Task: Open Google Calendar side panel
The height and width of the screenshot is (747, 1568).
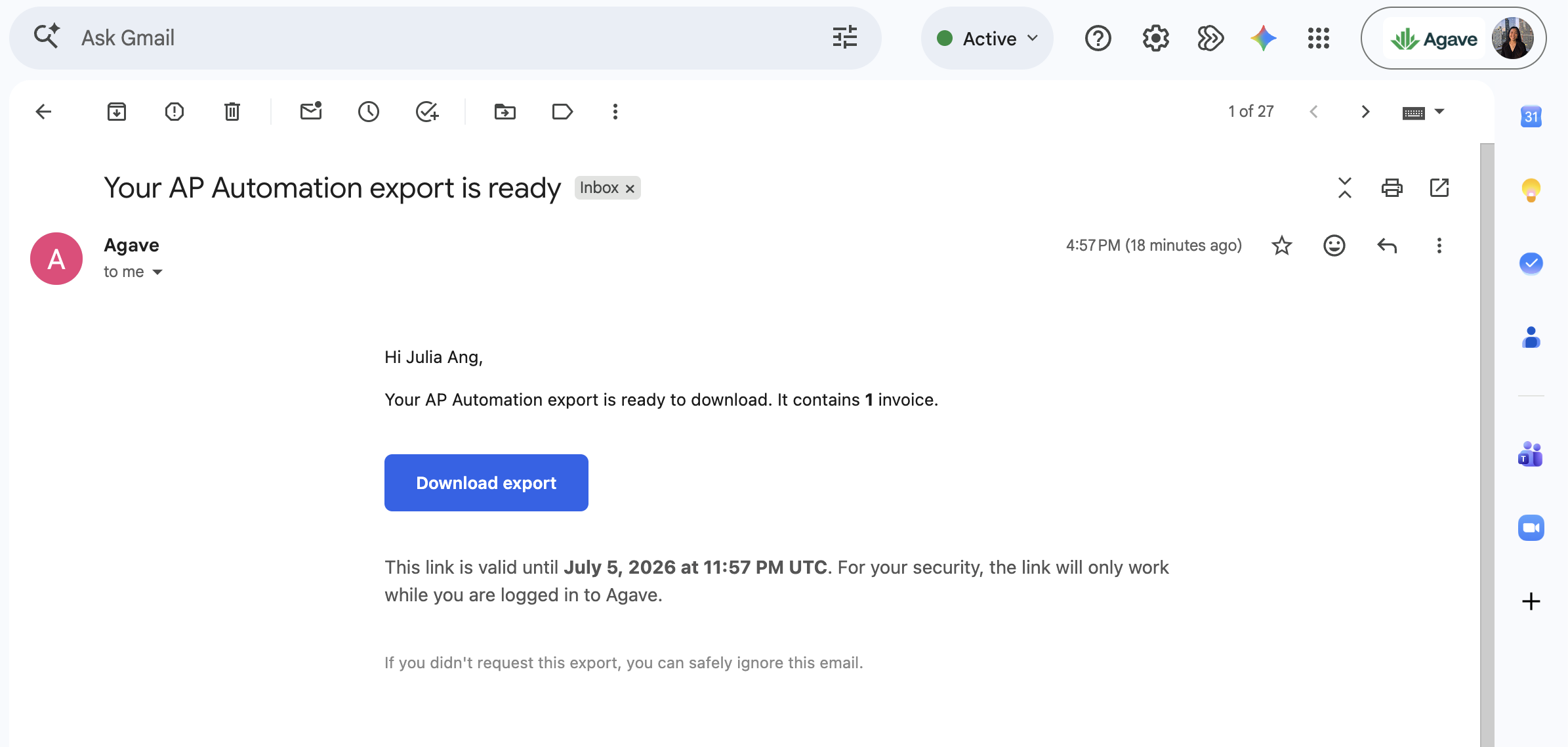Action: click(1531, 117)
